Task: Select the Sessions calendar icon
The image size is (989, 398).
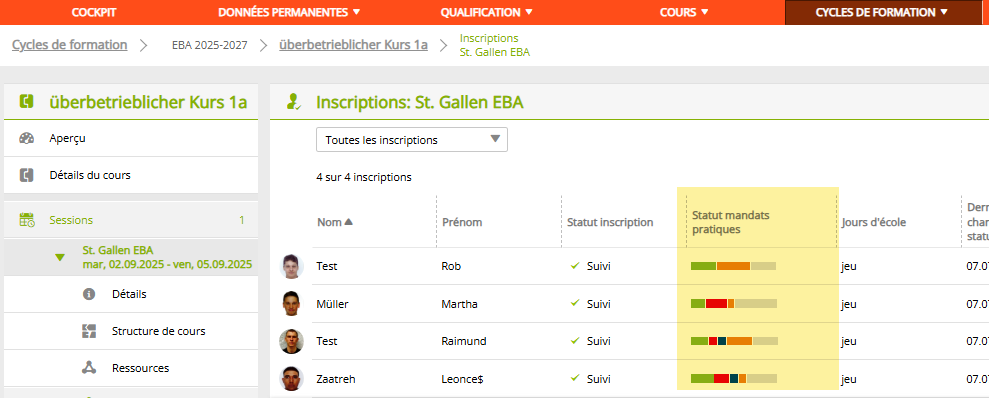Action: pos(26,220)
